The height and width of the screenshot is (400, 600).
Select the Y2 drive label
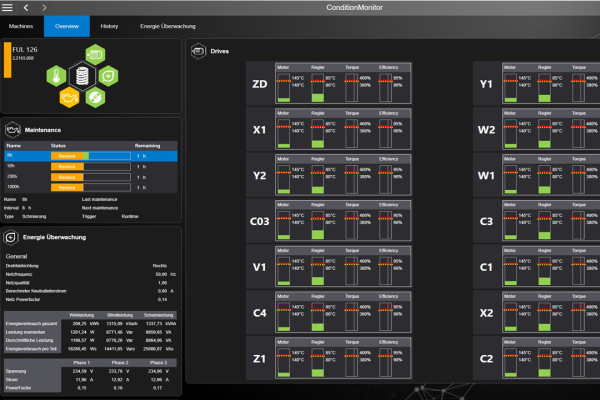click(x=259, y=175)
